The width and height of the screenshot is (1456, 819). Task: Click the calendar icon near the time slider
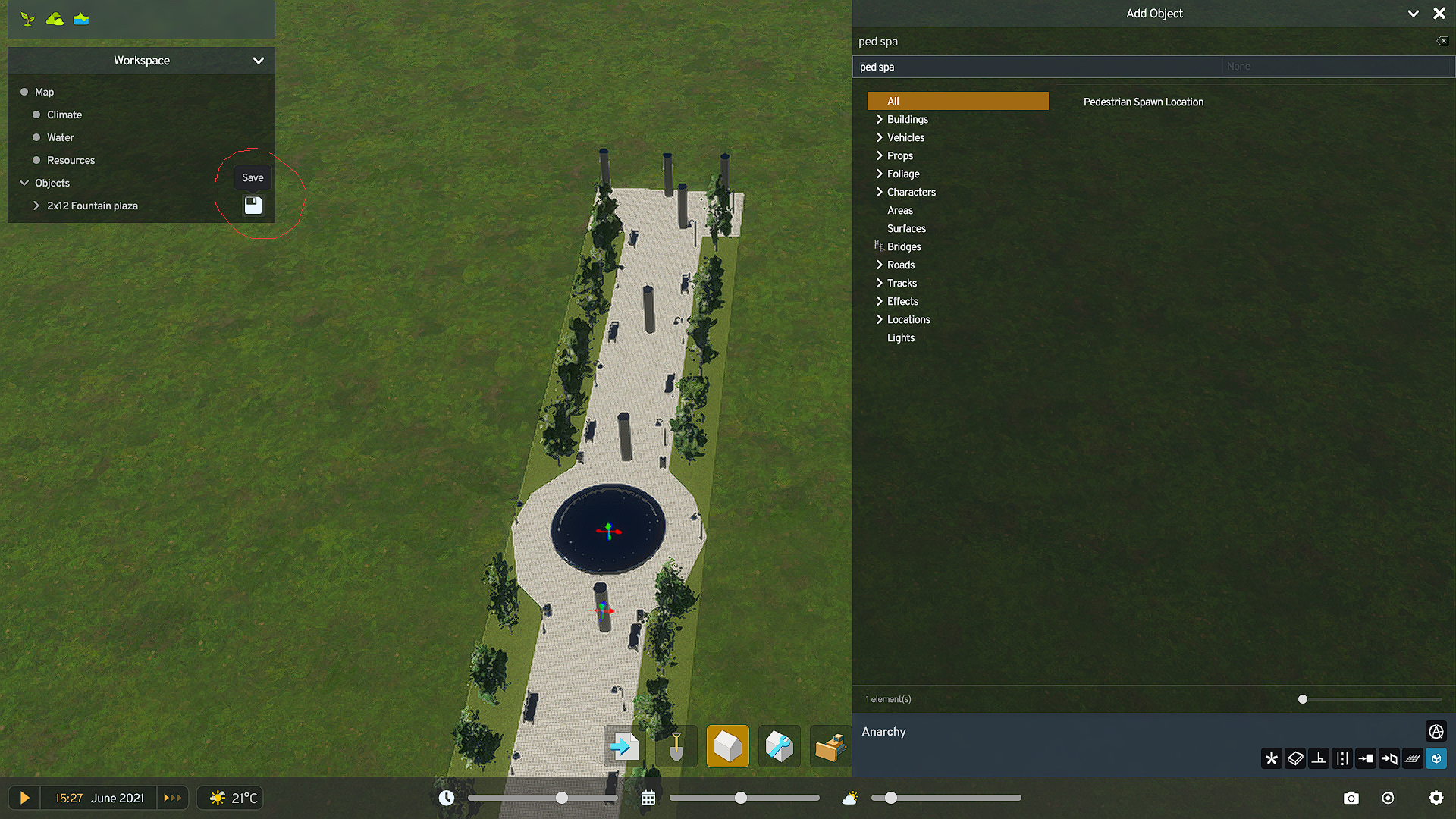648,797
